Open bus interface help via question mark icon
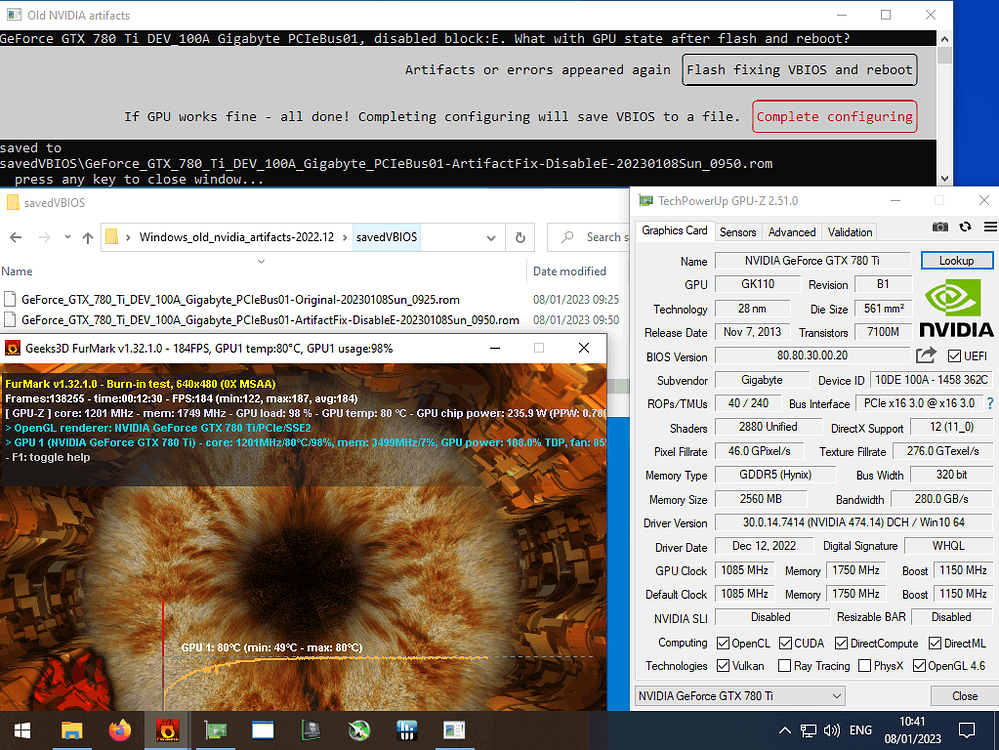Viewport: 999px width, 750px height. pyautogui.click(x=990, y=404)
